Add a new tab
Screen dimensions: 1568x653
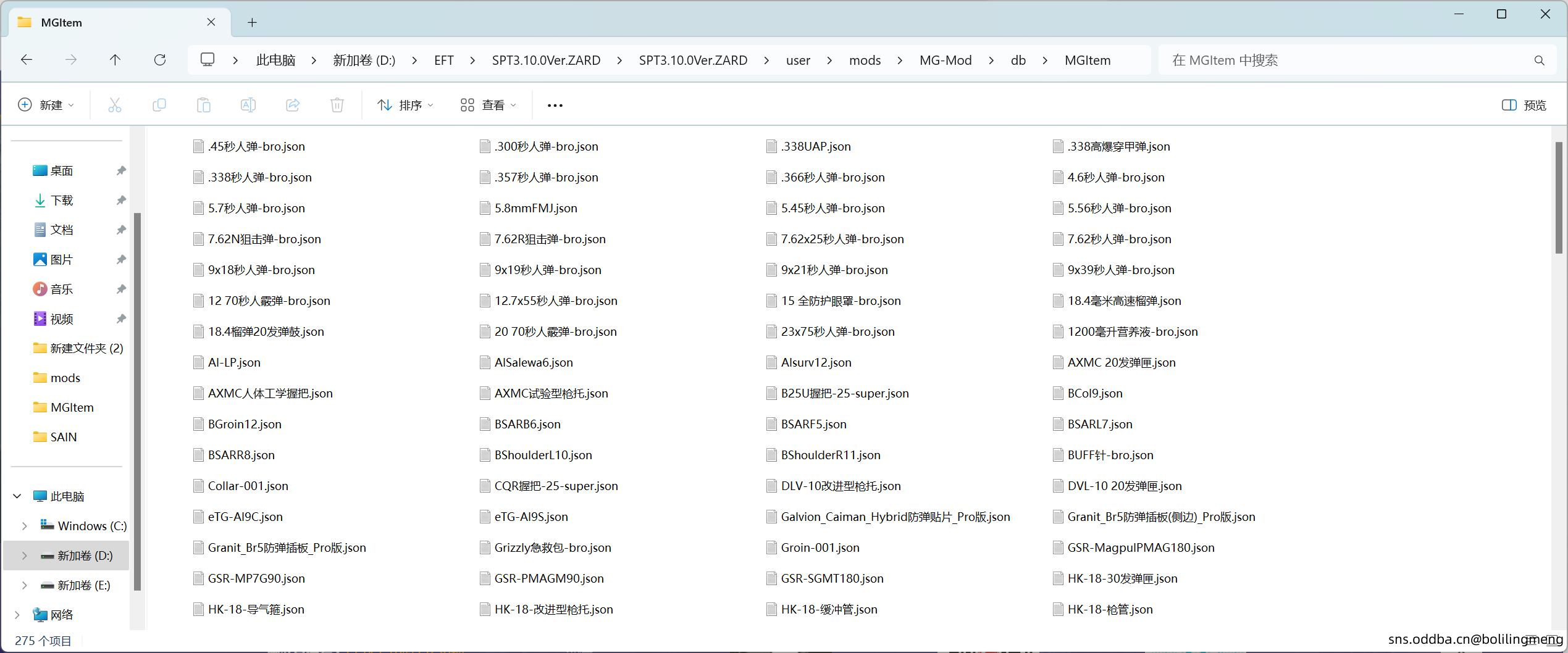[x=252, y=23]
